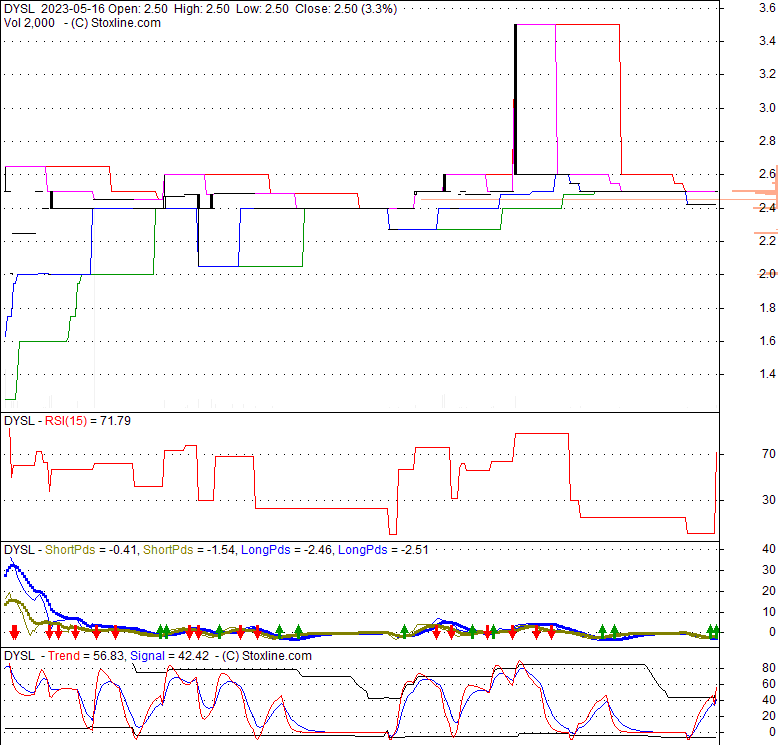The height and width of the screenshot is (745, 780).
Task: Click the Low: 2.50 value
Action: [x=262, y=9]
